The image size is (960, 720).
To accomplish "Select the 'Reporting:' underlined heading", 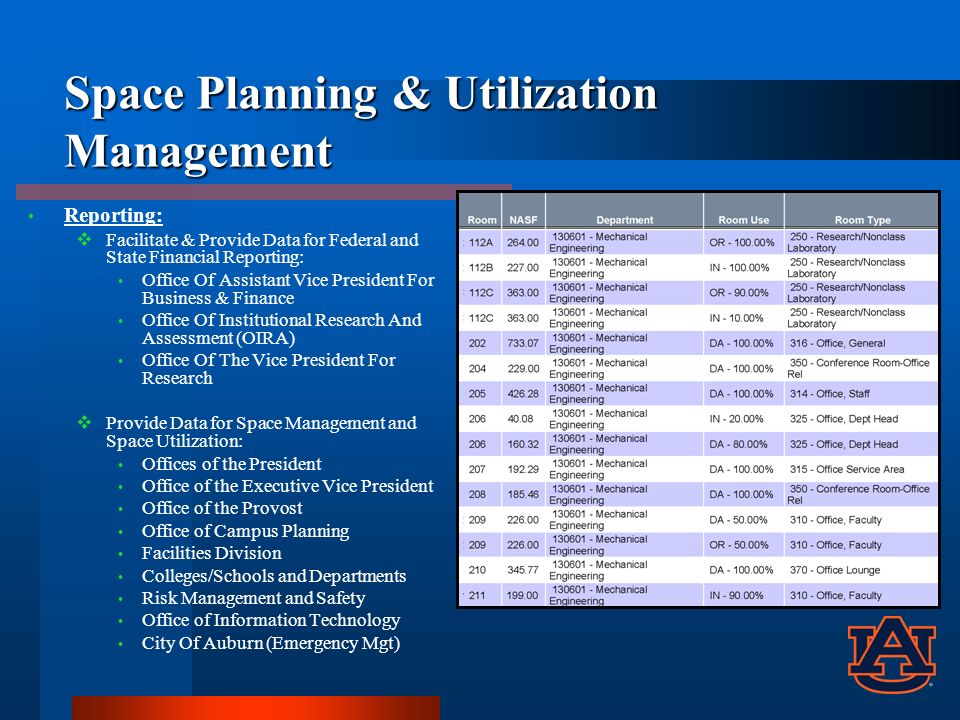I will coord(113,215).
